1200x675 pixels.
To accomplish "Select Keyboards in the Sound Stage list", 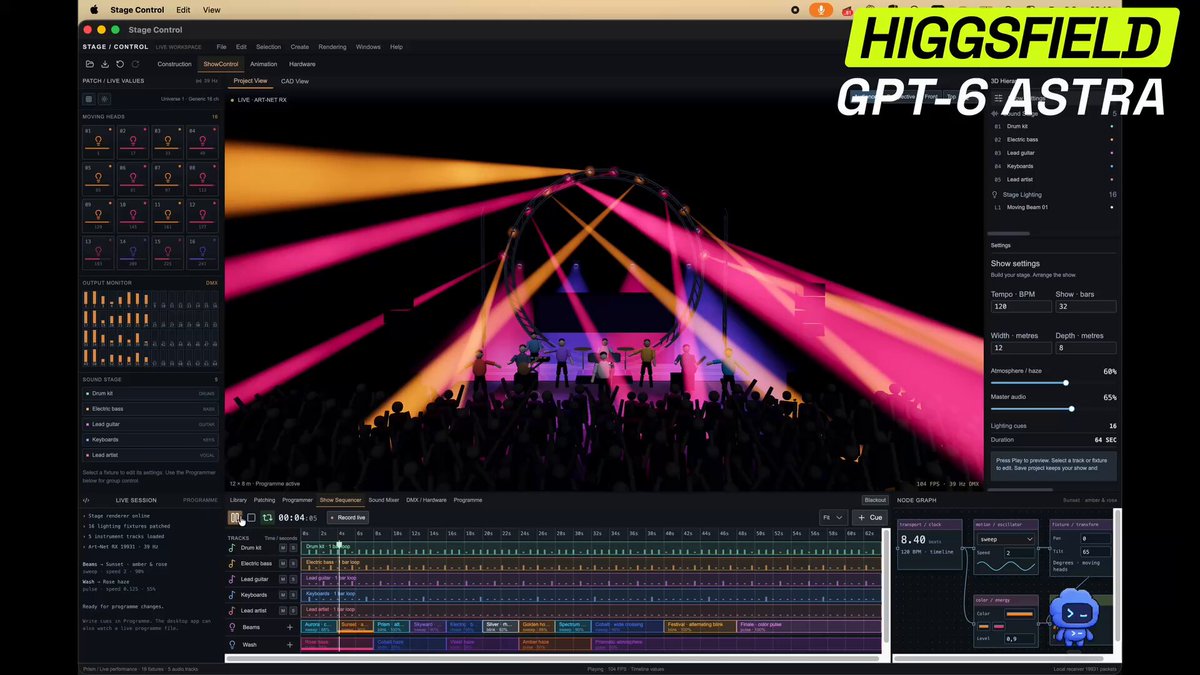I will pyautogui.click(x=150, y=439).
